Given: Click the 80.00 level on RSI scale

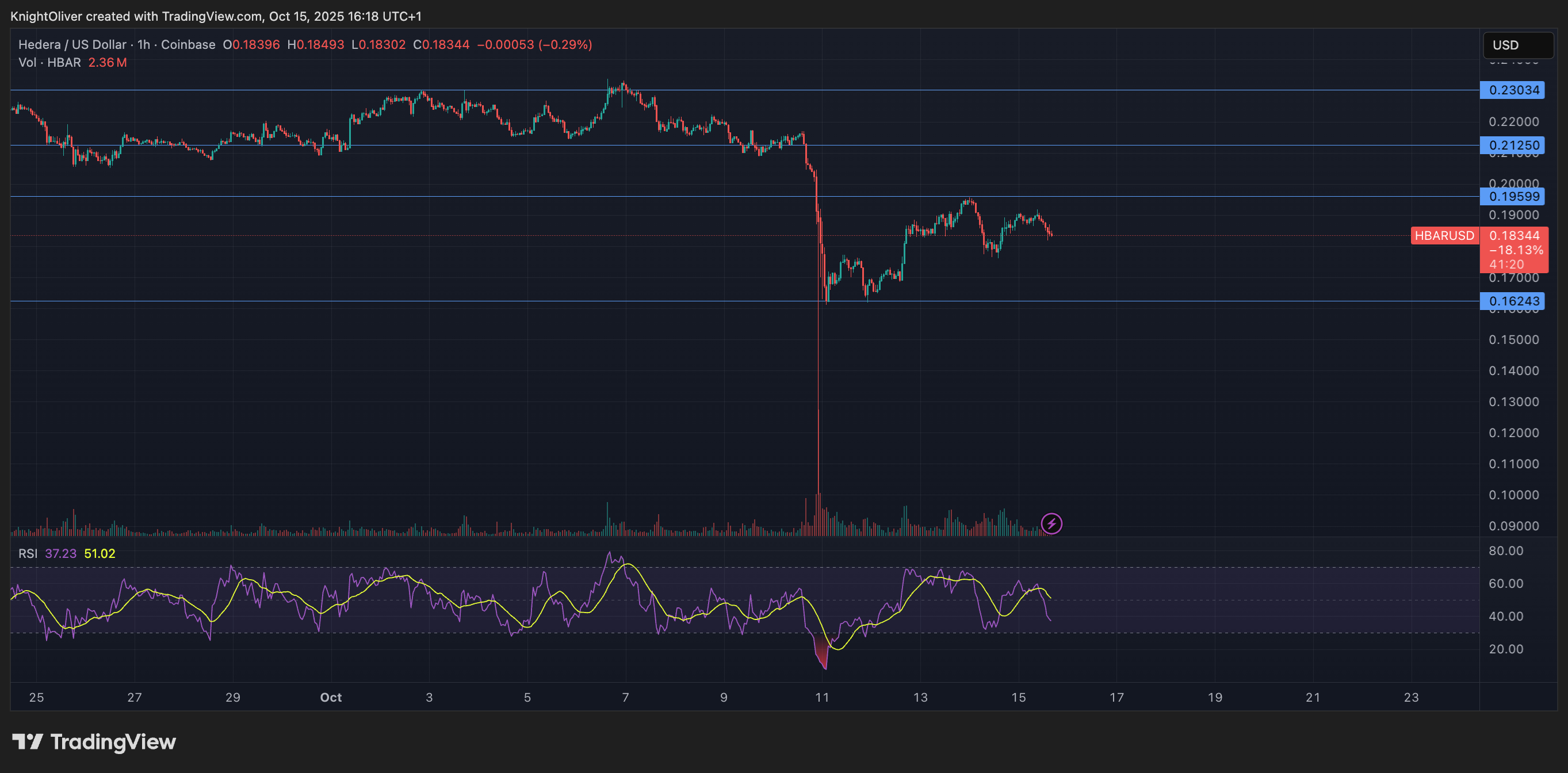Looking at the screenshot, I should click(1505, 551).
